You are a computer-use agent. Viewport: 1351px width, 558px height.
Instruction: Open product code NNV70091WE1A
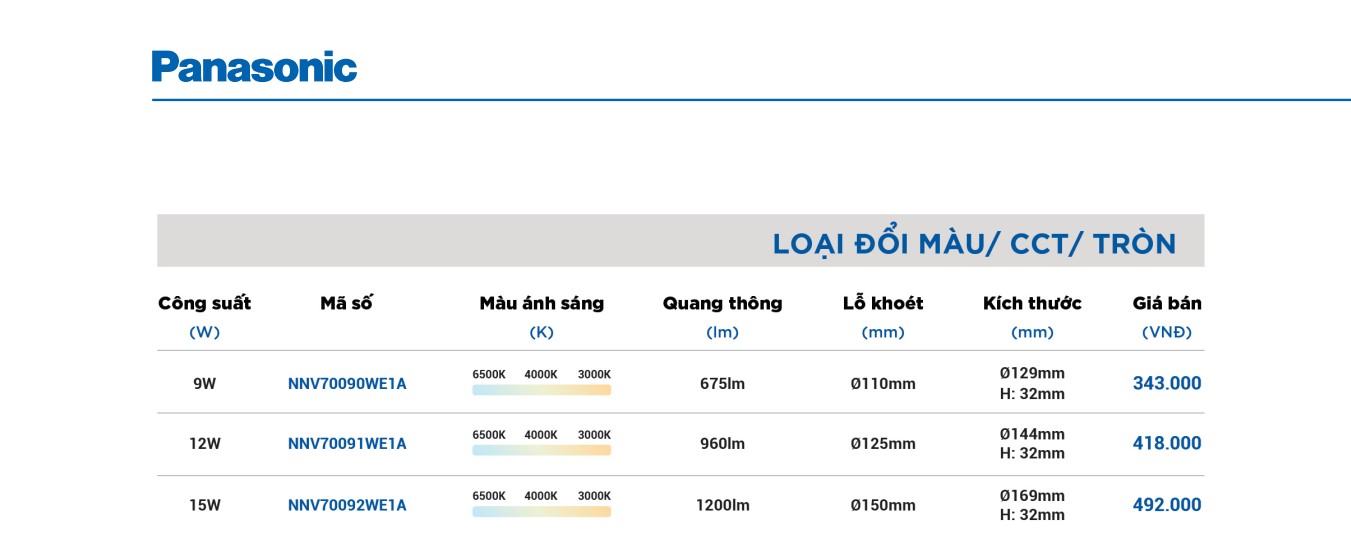click(347, 444)
